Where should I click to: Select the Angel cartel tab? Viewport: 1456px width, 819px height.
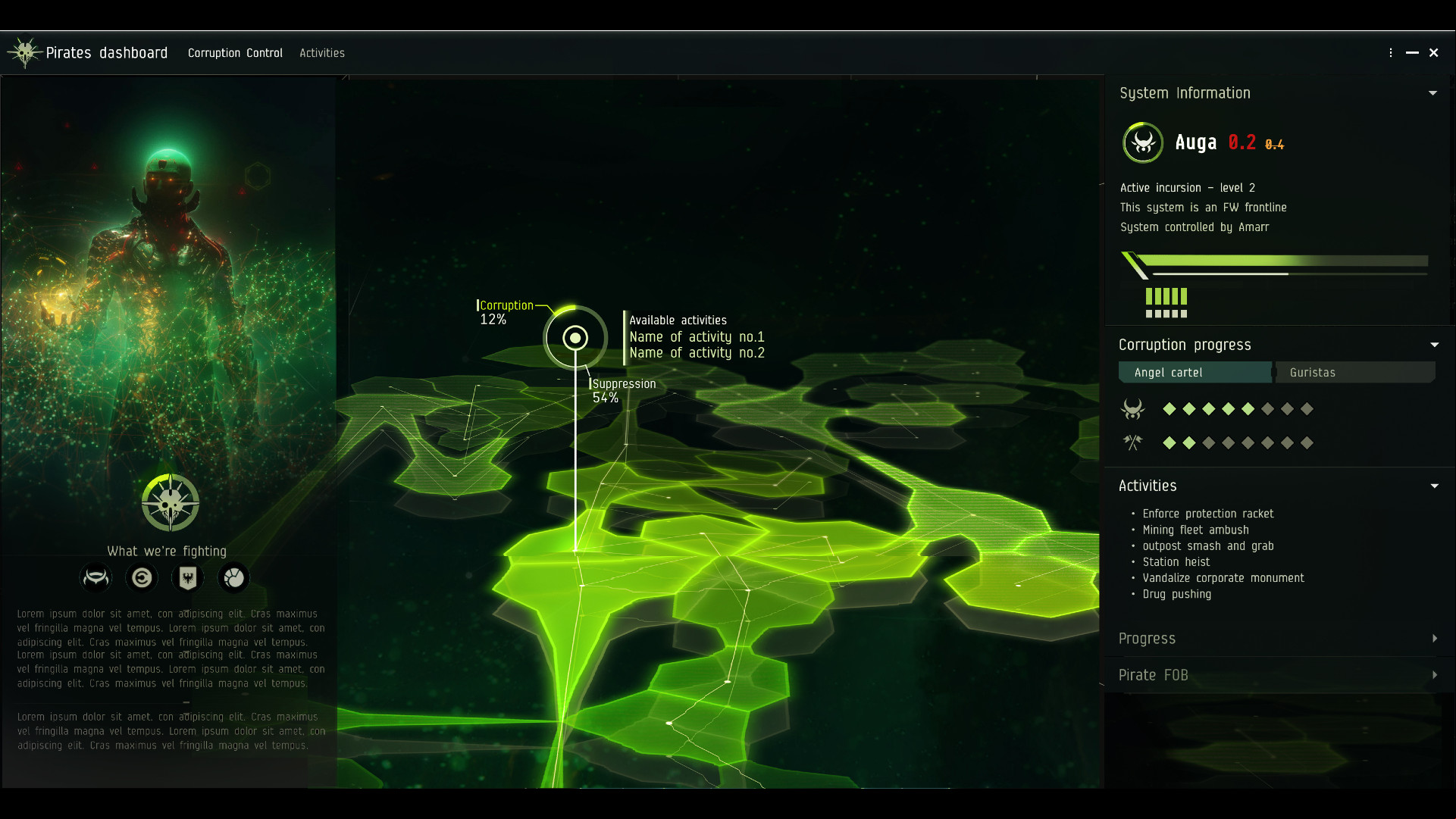1195,372
